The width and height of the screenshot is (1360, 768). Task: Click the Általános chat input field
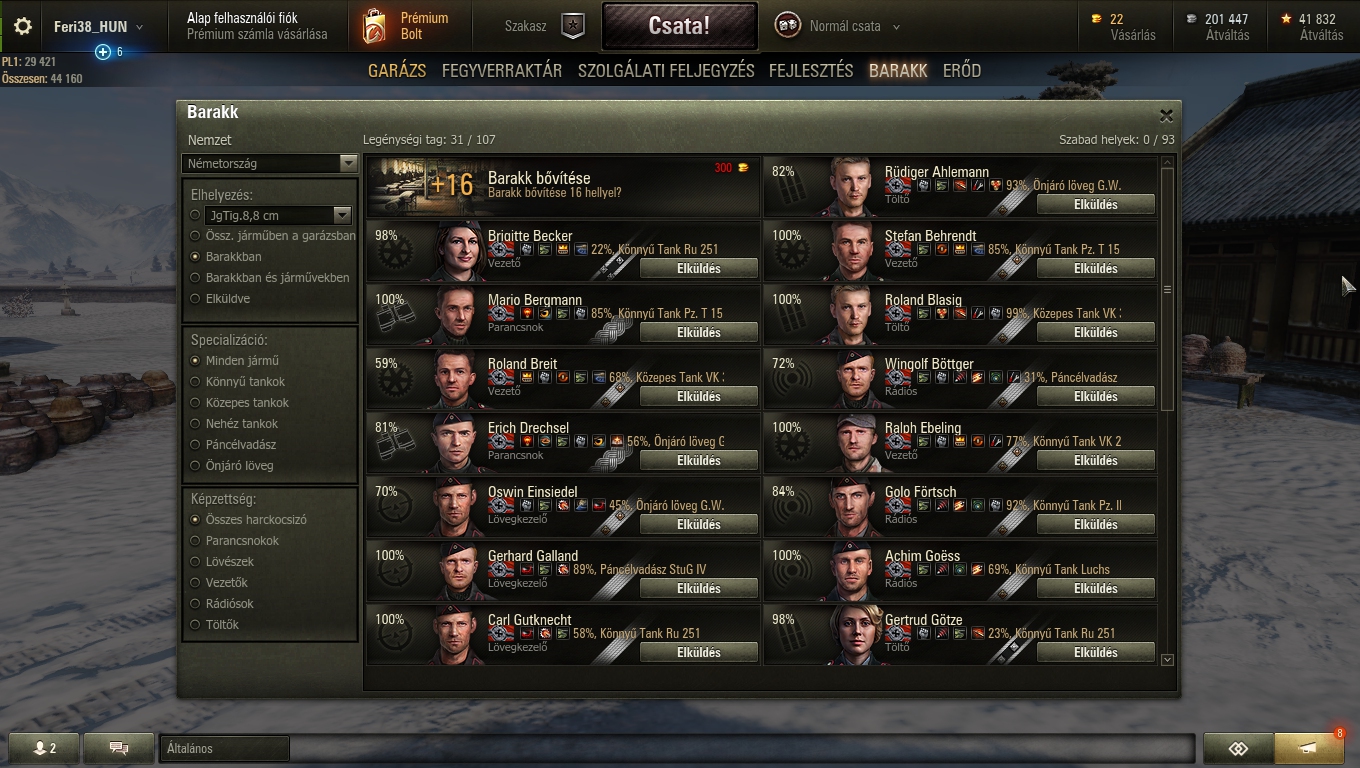point(225,748)
